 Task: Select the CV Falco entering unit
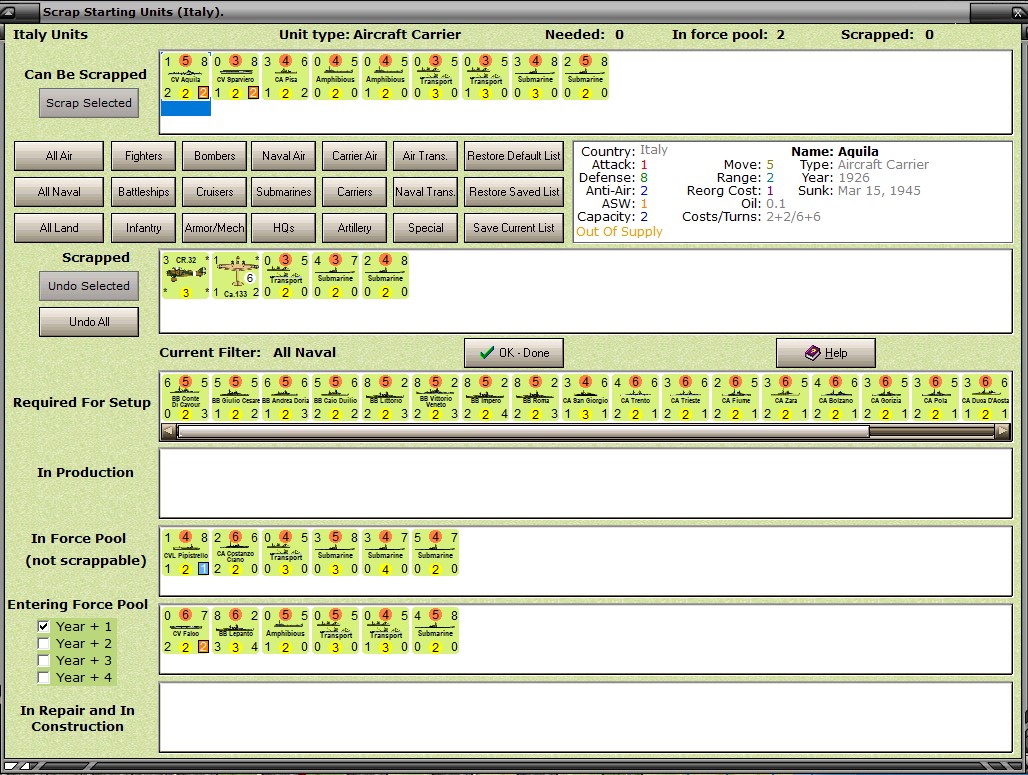185,629
